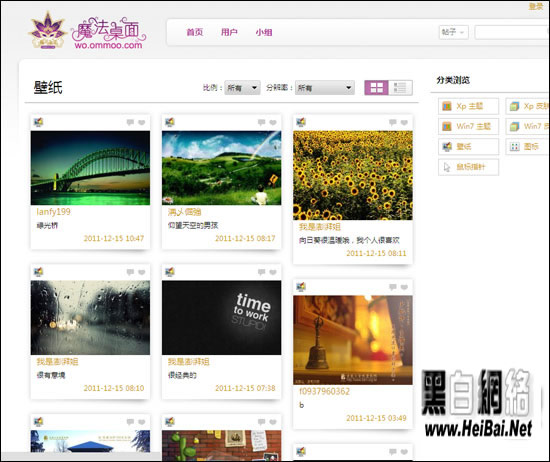550x462 pixels.
Task: Click username under the sunflower wallpaper
Action: pos(320,227)
